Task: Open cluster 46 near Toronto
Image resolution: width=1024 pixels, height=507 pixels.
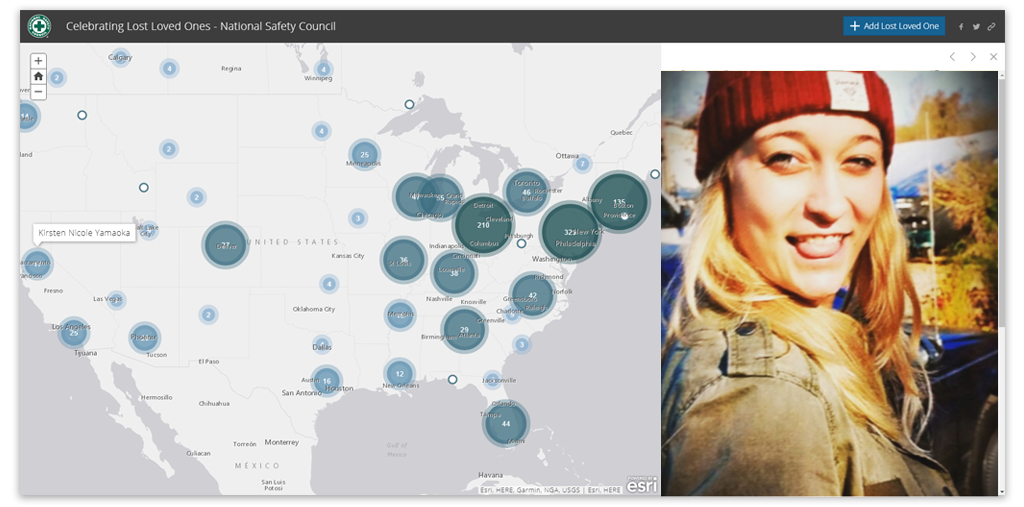Action: pyautogui.click(x=526, y=192)
